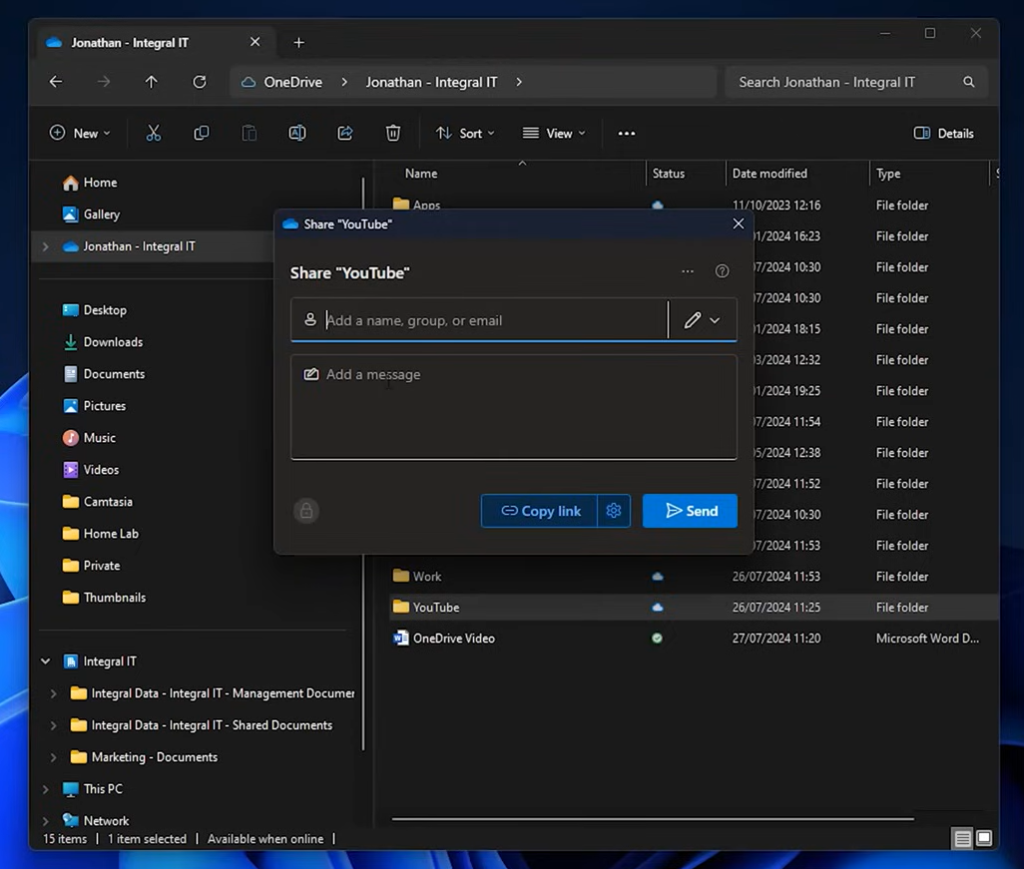This screenshot has height=869, width=1024.
Task: Open the Pictures folder in sidebar
Action: coord(94,406)
